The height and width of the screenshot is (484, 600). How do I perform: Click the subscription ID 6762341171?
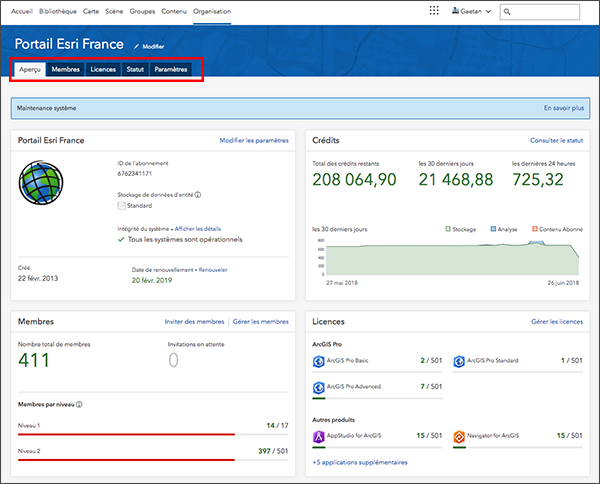(x=135, y=173)
